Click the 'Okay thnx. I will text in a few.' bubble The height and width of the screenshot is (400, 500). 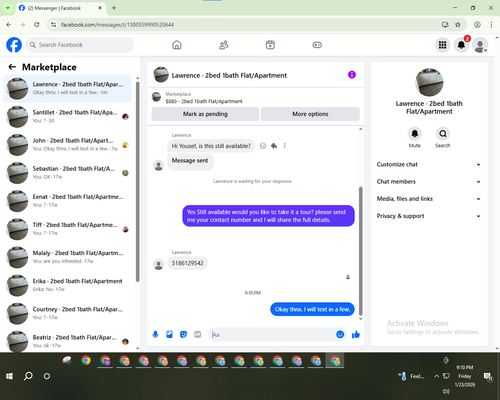312,309
